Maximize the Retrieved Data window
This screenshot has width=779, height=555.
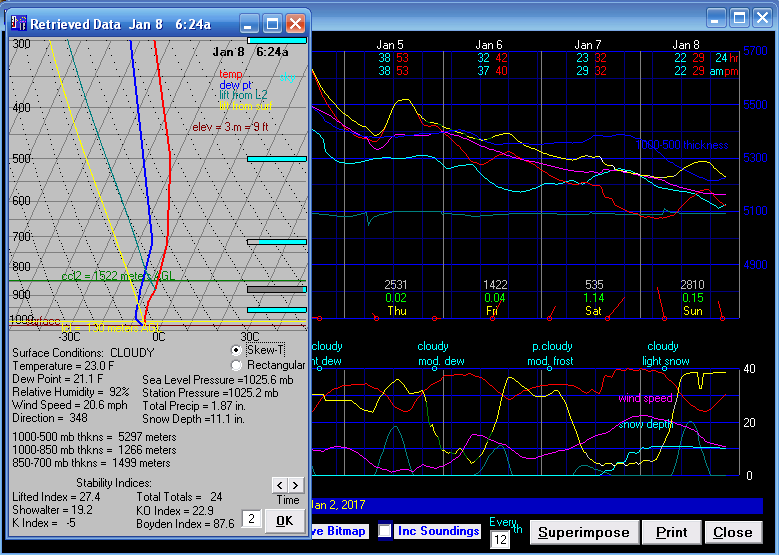click(x=272, y=23)
